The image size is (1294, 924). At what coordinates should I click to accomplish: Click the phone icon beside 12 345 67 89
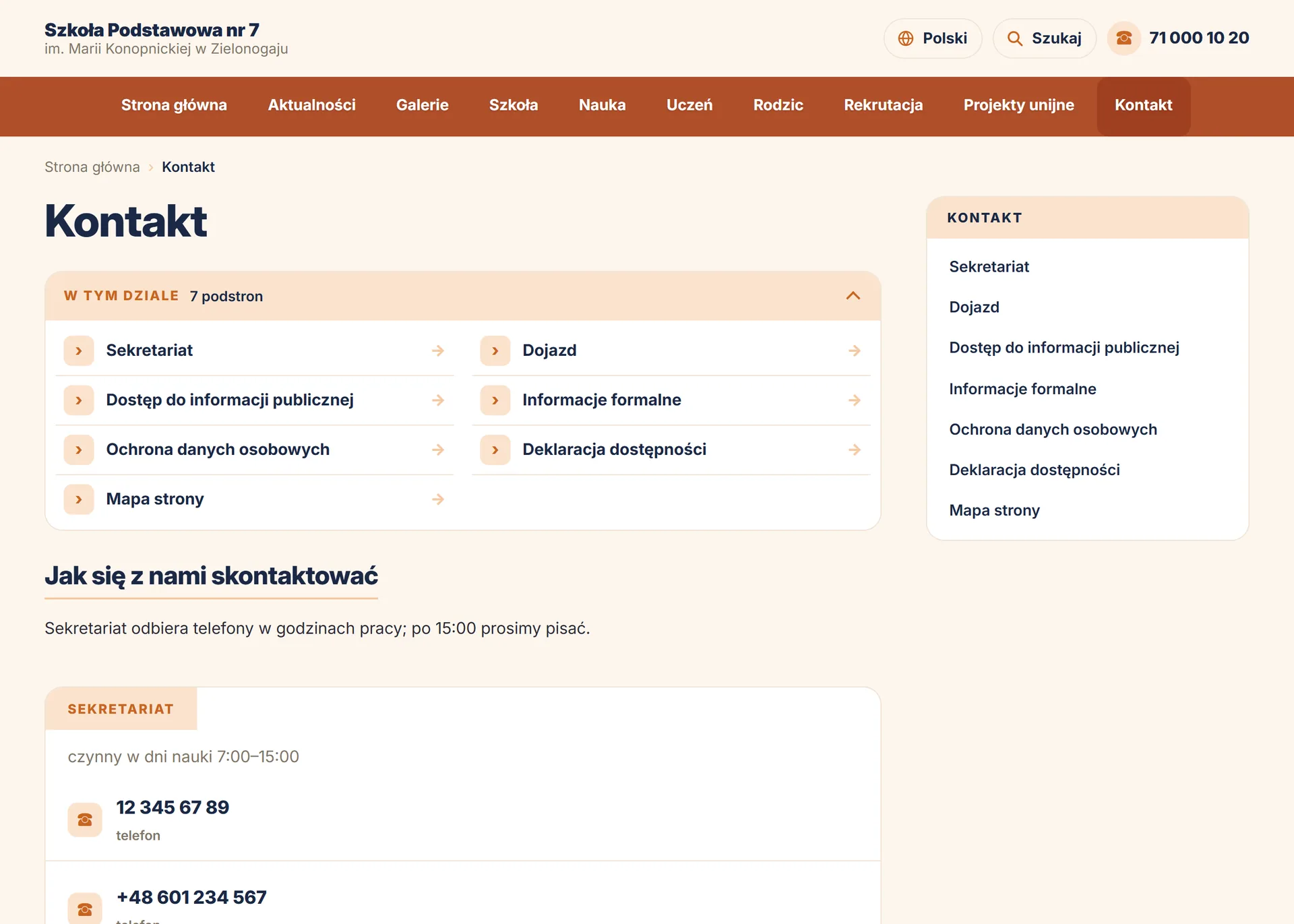click(x=85, y=820)
